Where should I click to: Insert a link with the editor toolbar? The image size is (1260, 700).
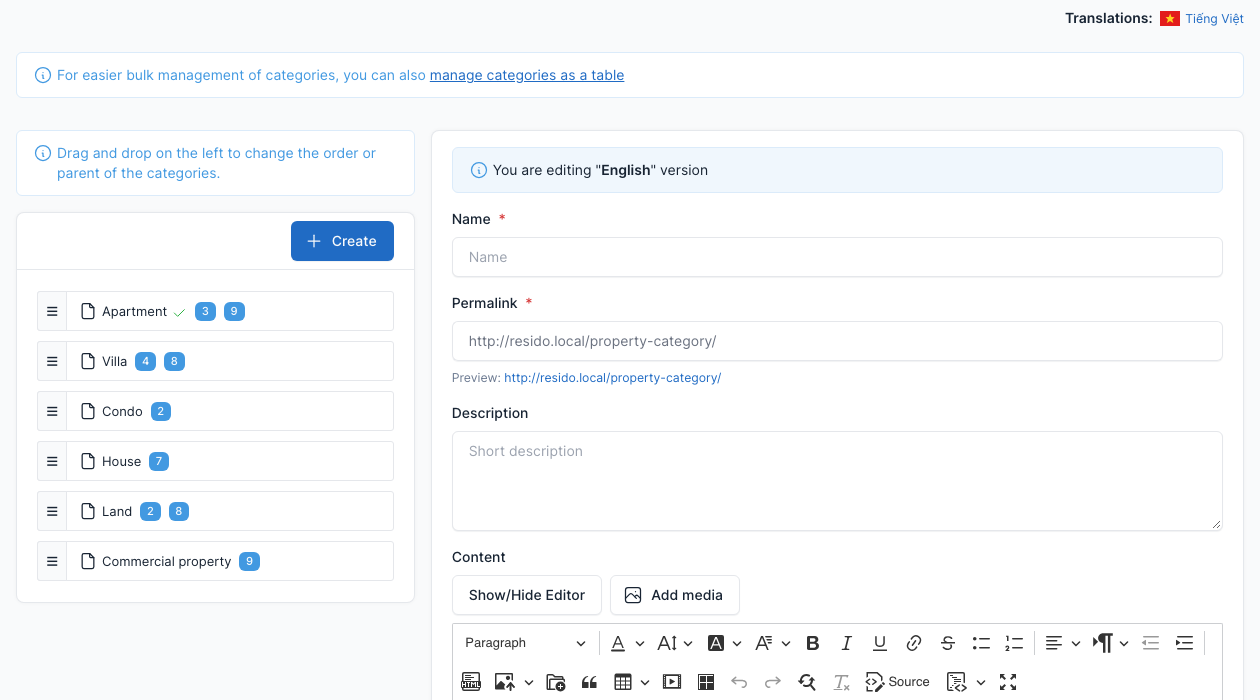[914, 643]
